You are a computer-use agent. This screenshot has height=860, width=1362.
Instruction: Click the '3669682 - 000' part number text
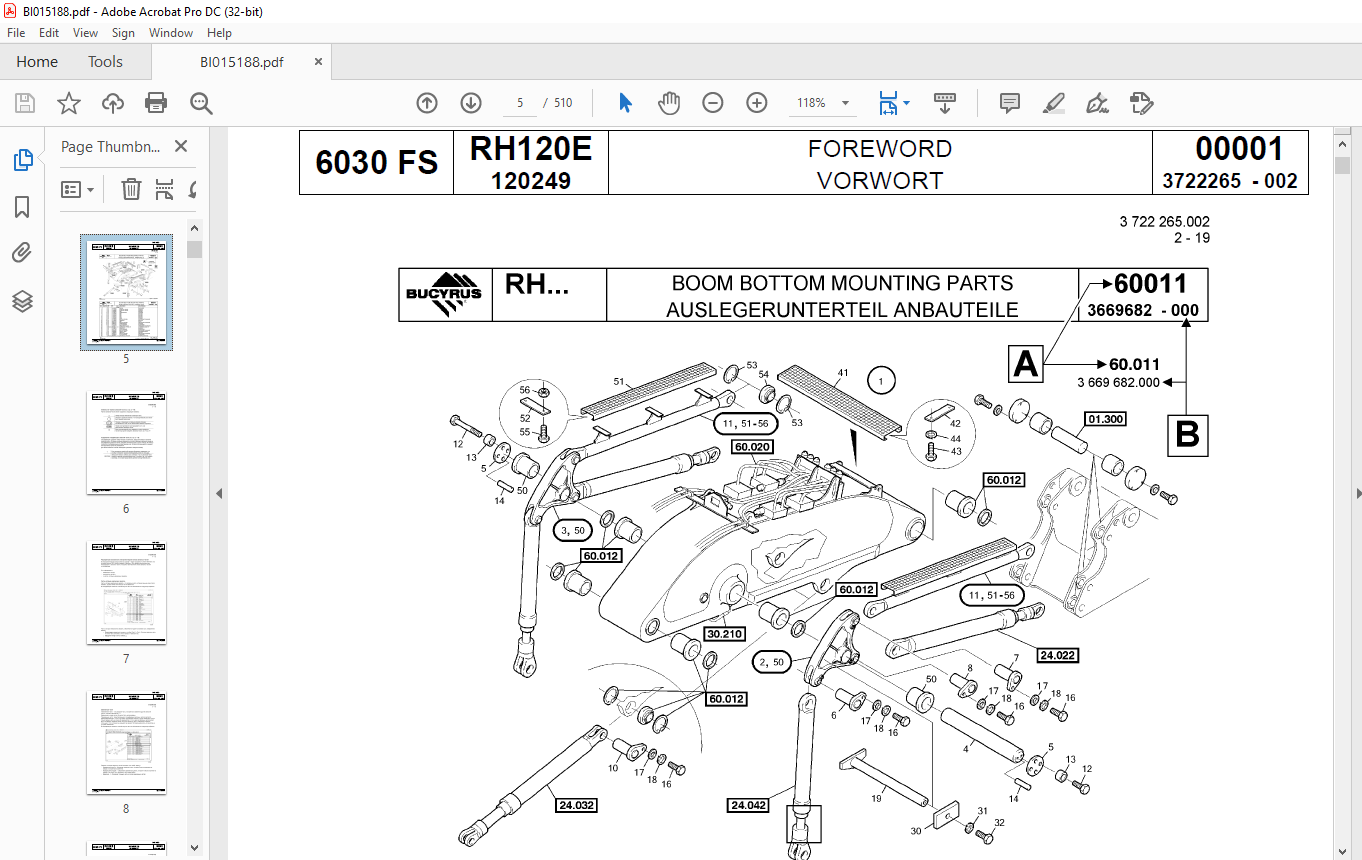tap(1143, 310)
